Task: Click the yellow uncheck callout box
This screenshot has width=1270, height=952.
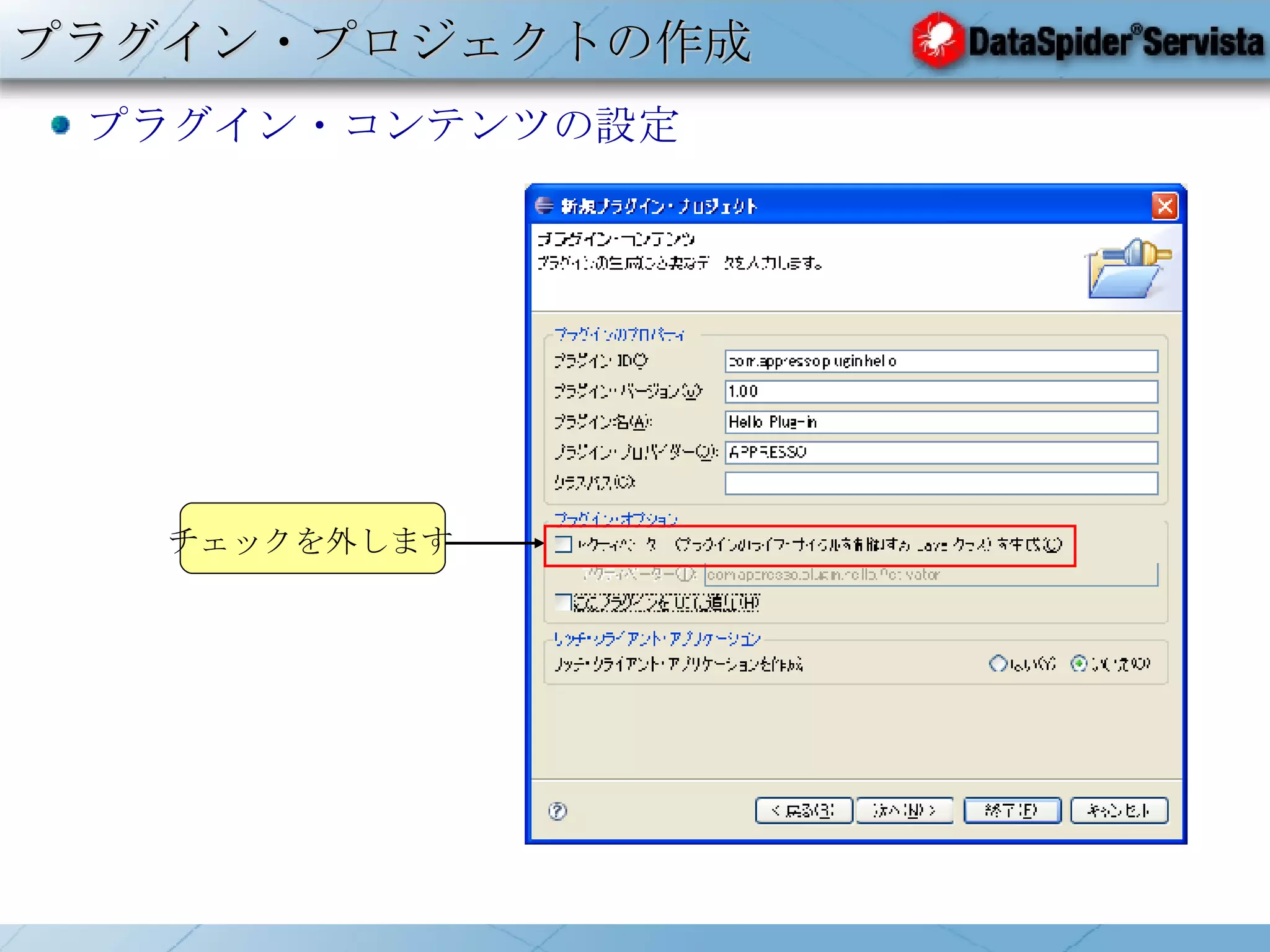Action: [x=313, y=538]
